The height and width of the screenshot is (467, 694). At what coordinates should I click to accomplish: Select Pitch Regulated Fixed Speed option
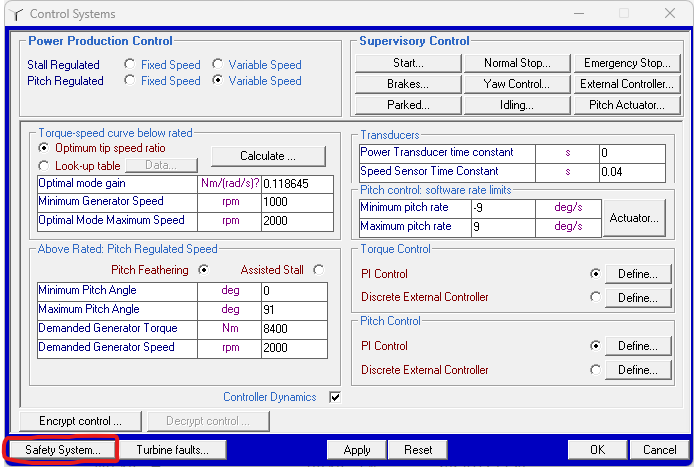pyautogui.click(x=130, y=81)
